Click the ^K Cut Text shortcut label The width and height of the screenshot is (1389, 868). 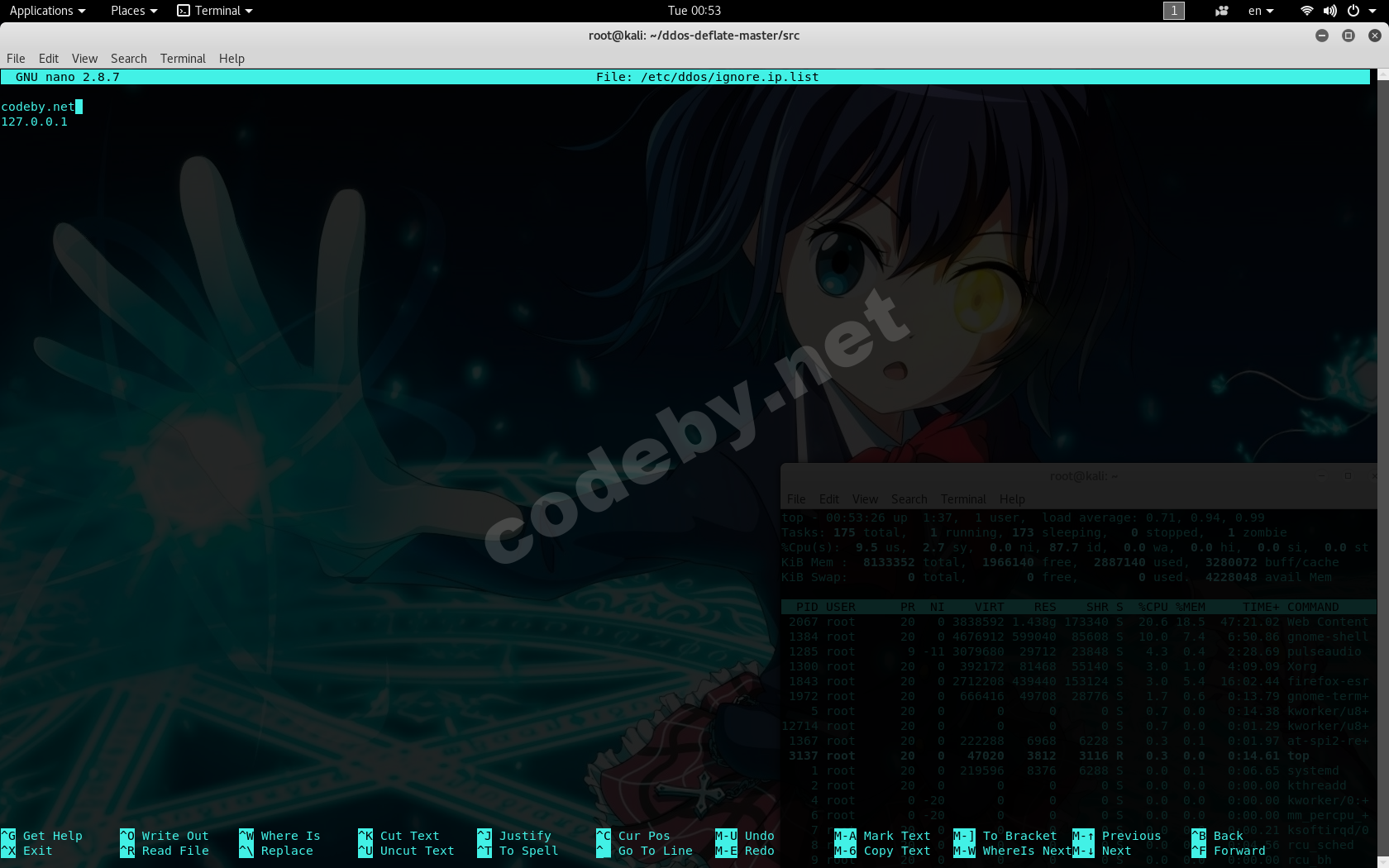[399, 836]
